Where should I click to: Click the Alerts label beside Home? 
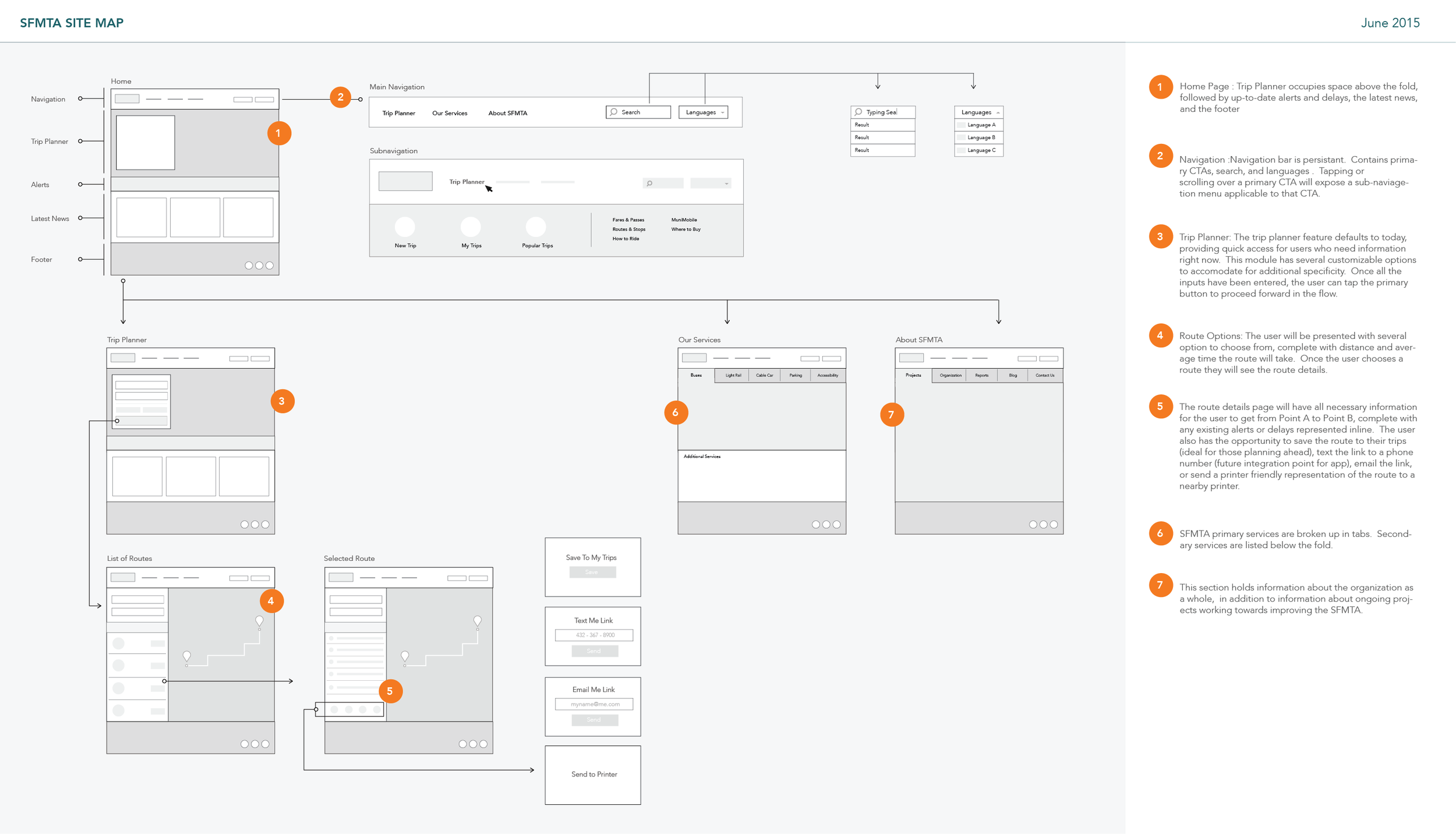tap(40, 185)
